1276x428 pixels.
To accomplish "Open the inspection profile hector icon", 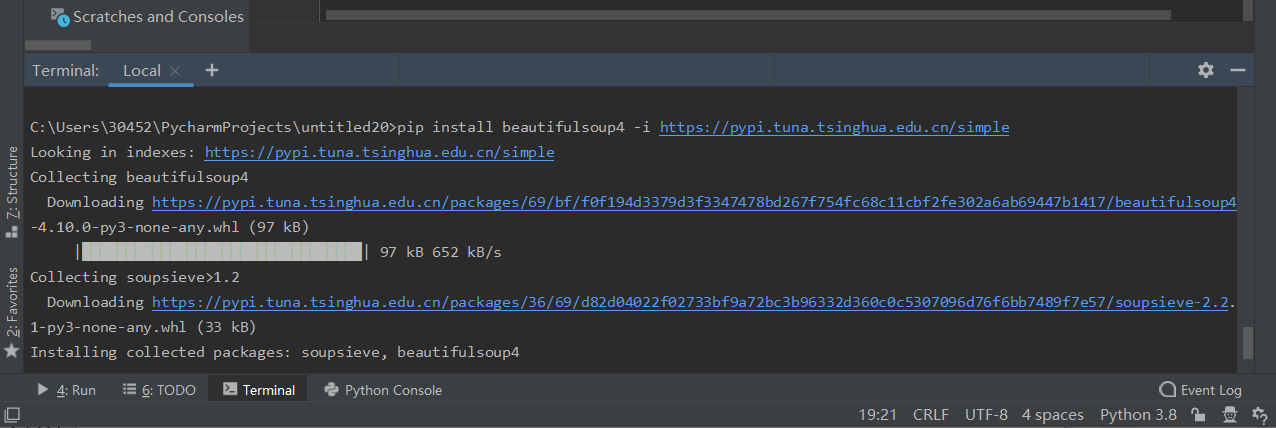I will click(1230, 415).
